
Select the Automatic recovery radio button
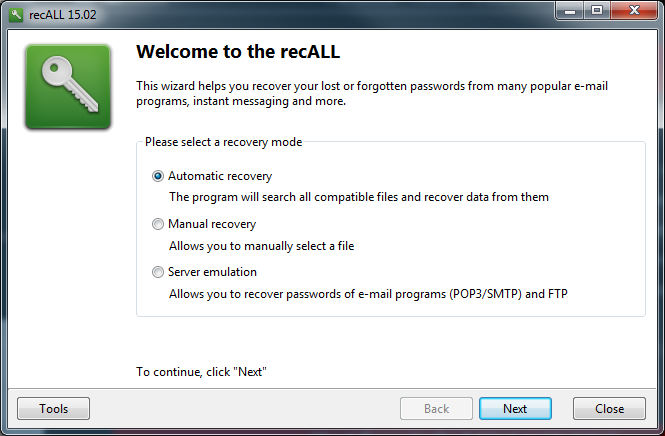click(x=158, y=176)
